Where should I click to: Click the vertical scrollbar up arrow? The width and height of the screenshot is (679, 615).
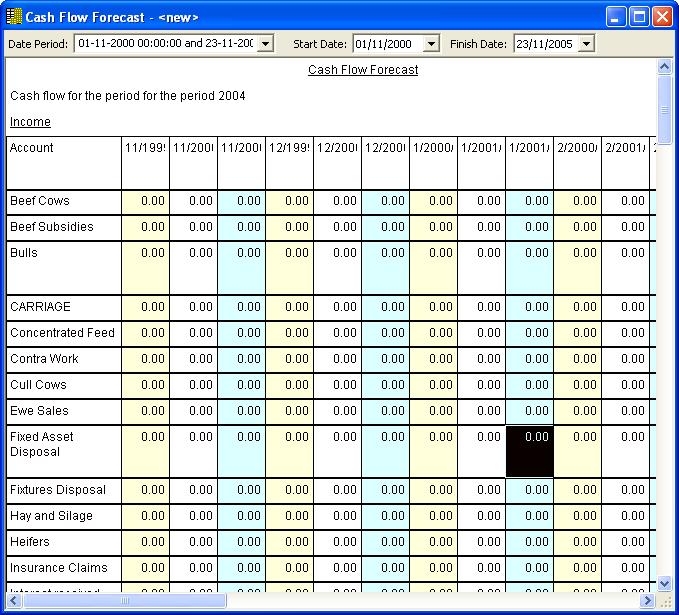click(x=664, y=66)
